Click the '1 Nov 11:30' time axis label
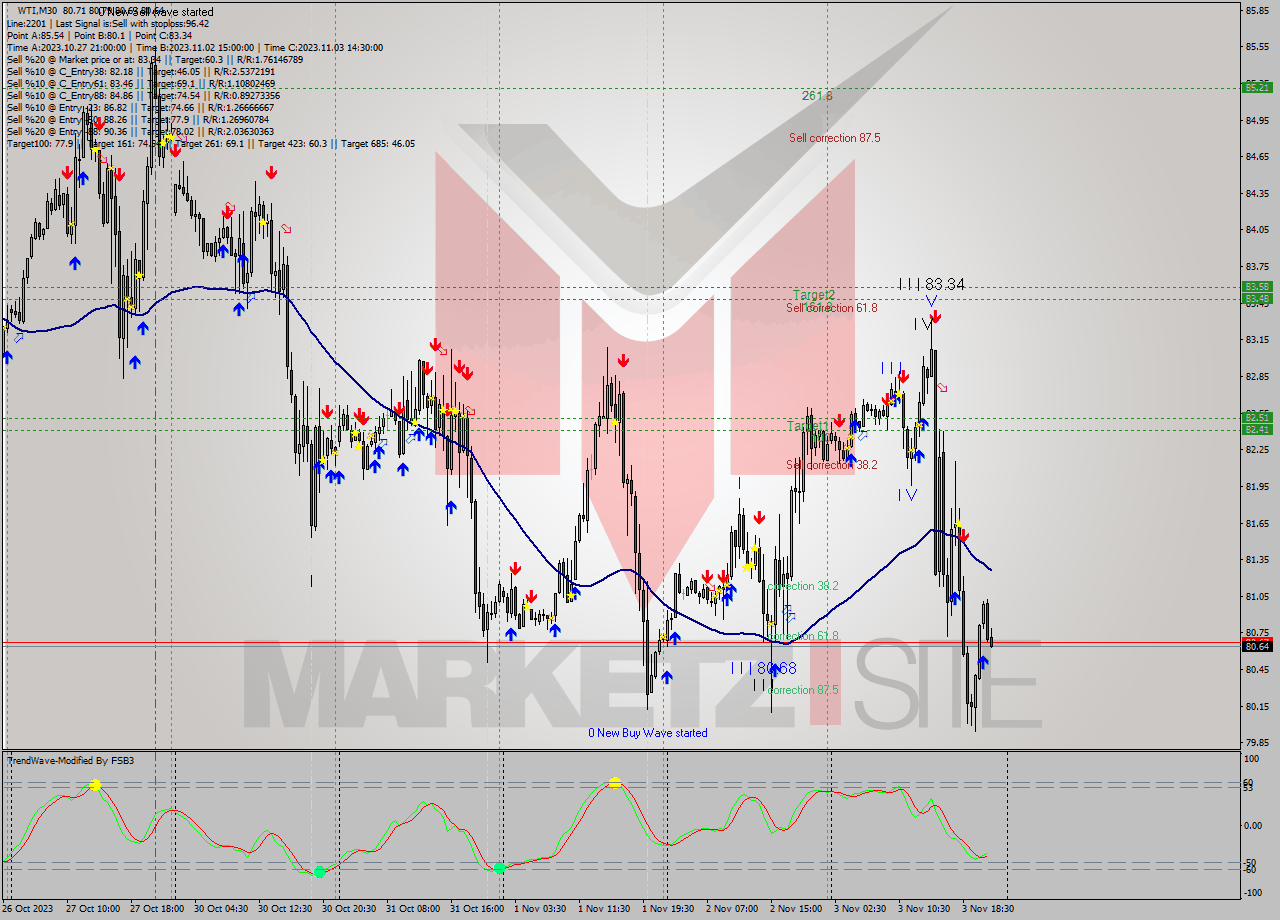Screen dimensions: 1280x920 coord(604,909)
